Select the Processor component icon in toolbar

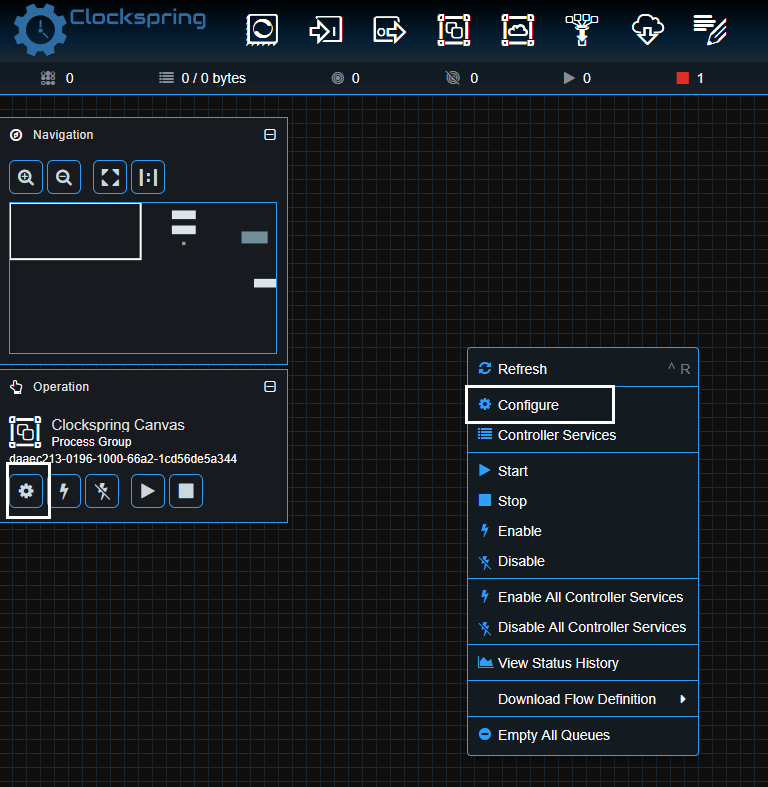[x=262, y=30]
